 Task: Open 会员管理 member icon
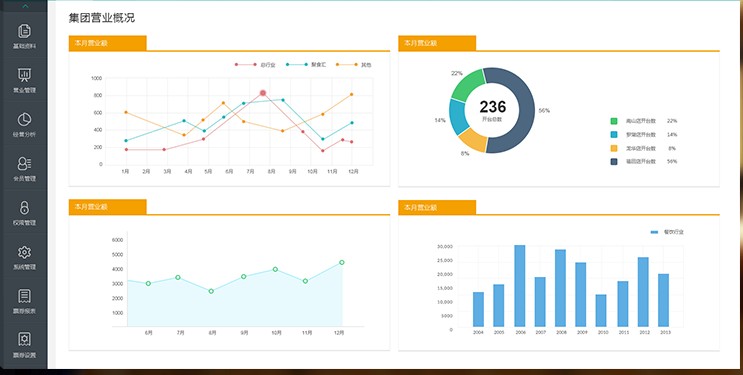coord(24,164)
